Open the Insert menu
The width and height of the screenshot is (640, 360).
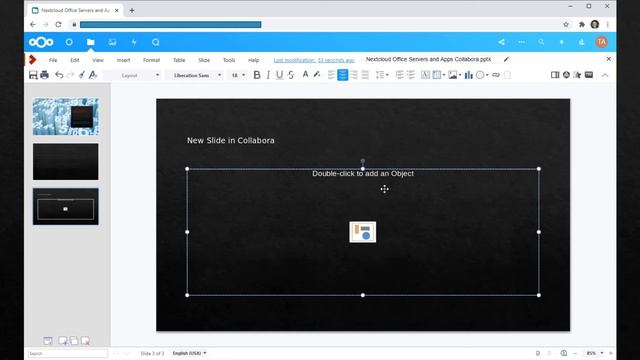123,60
